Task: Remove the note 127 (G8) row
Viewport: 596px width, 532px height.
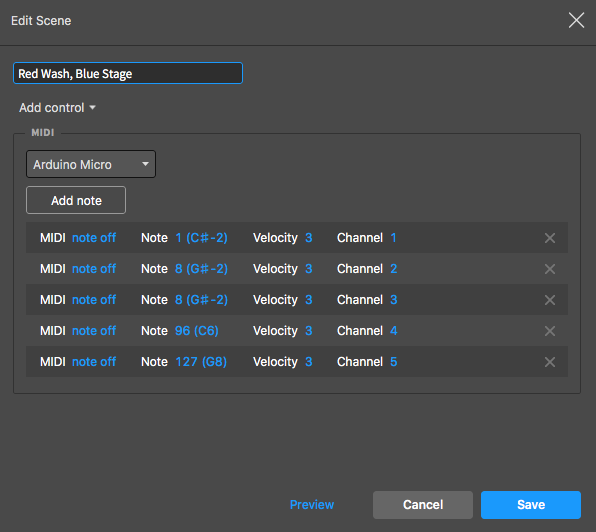Action: pos(550,362)
